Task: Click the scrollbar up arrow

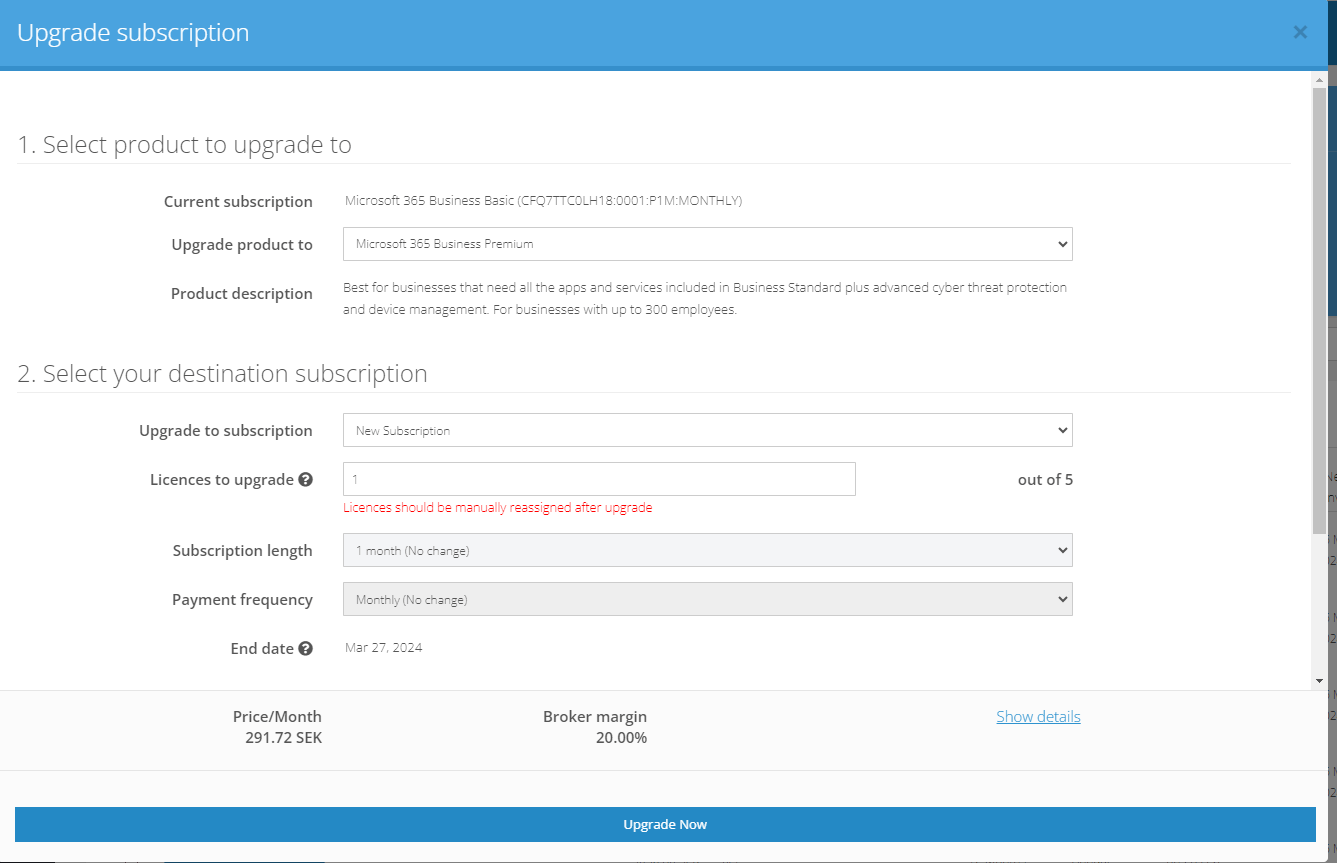Action: point(1319,78)
